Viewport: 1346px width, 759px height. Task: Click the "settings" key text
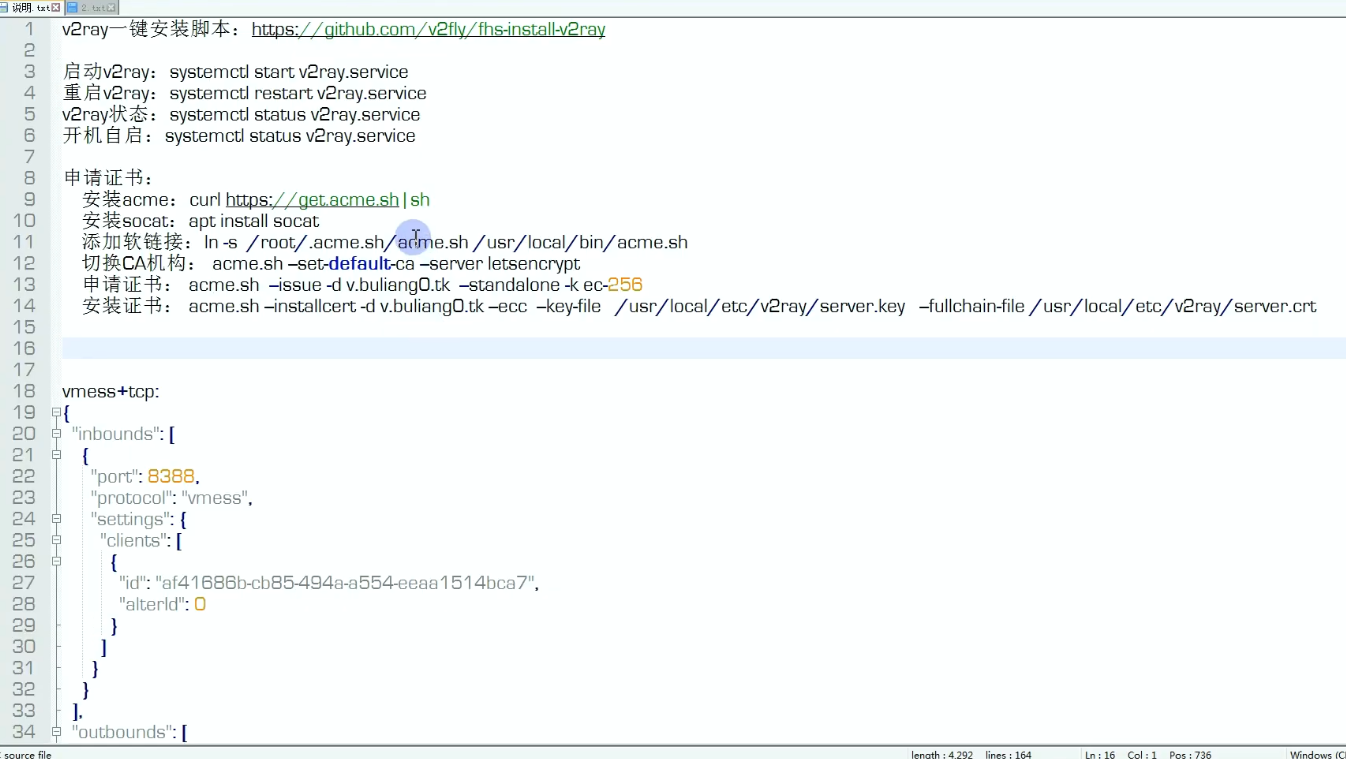[x=129, y=519]
